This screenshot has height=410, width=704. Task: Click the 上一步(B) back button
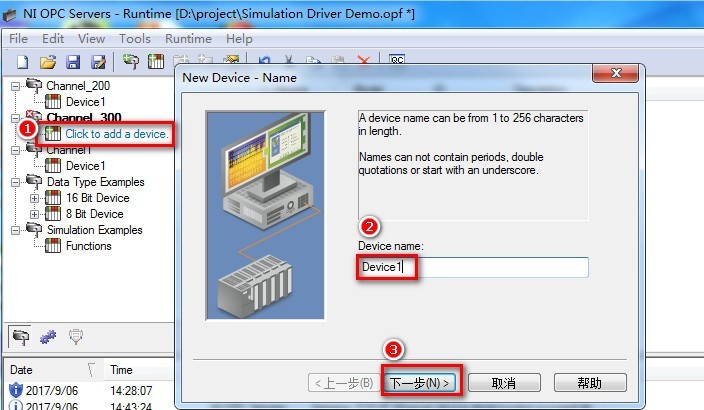(344, 383)
